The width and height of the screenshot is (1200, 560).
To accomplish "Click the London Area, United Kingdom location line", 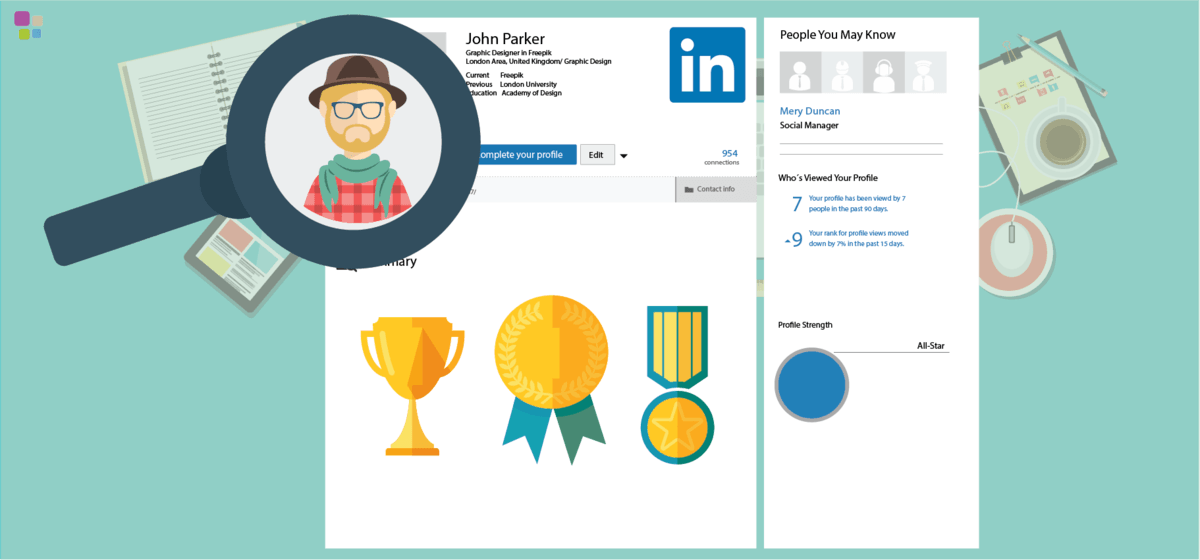I will [538, 61].
